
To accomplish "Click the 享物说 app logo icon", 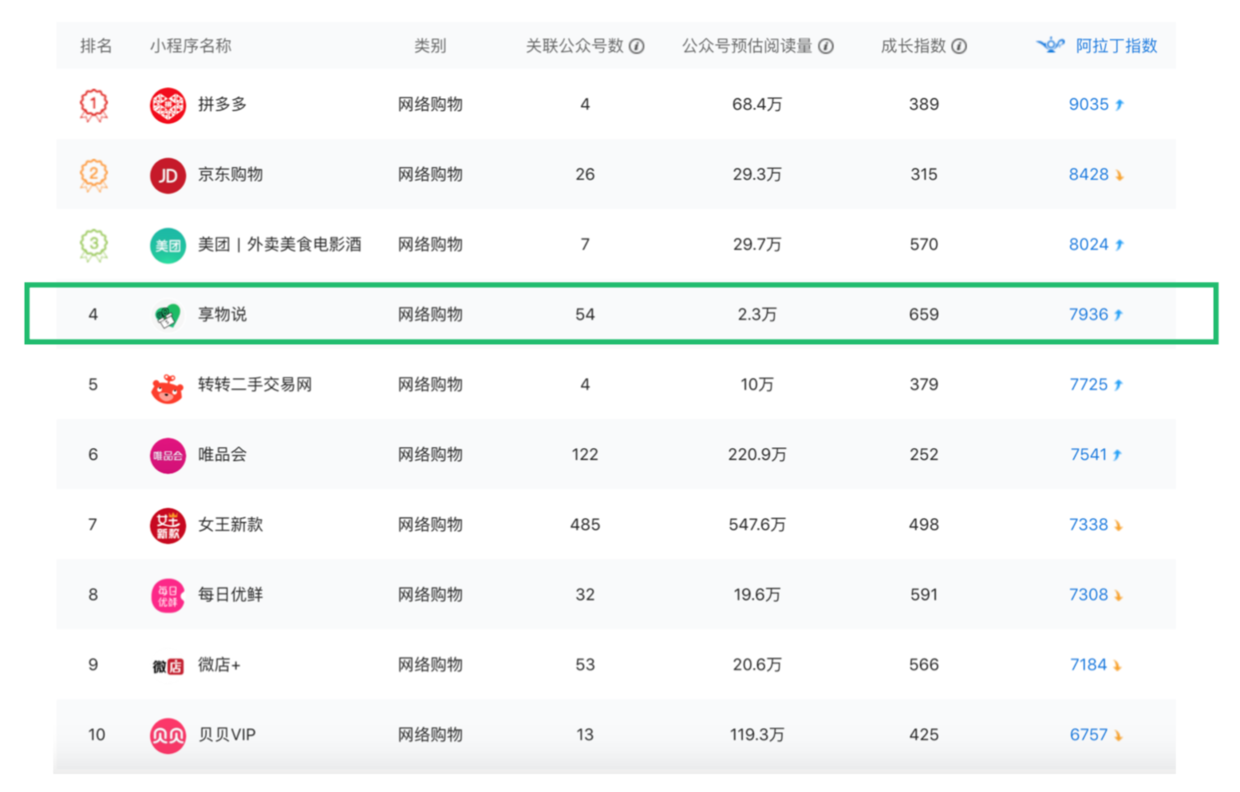I will [x=168, y=315].
